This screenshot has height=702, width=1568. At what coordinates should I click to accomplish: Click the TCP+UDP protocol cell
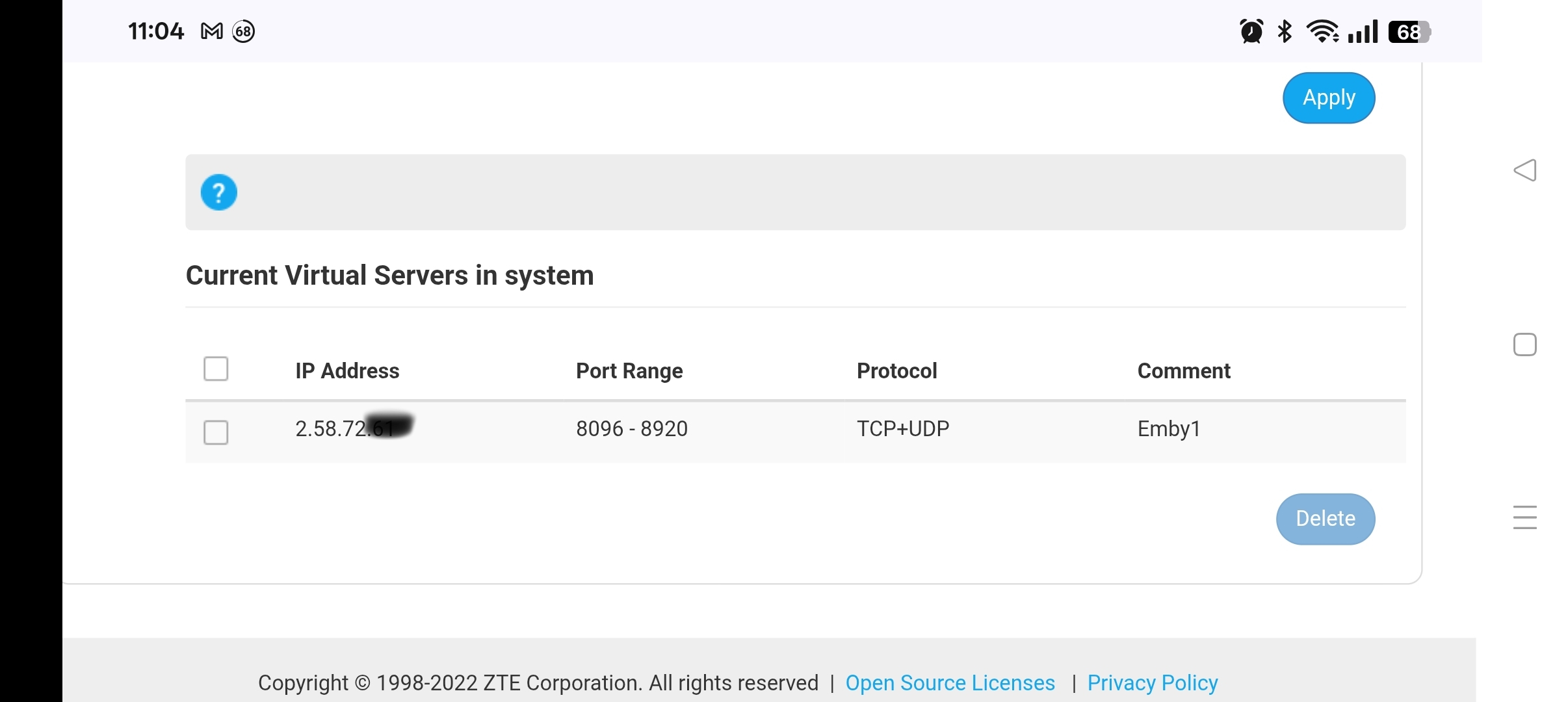(x=902, y=429)
